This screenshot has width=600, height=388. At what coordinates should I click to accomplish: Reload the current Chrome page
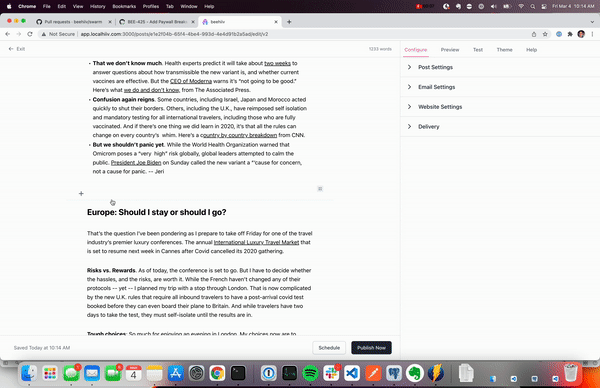tap(30, 34)
